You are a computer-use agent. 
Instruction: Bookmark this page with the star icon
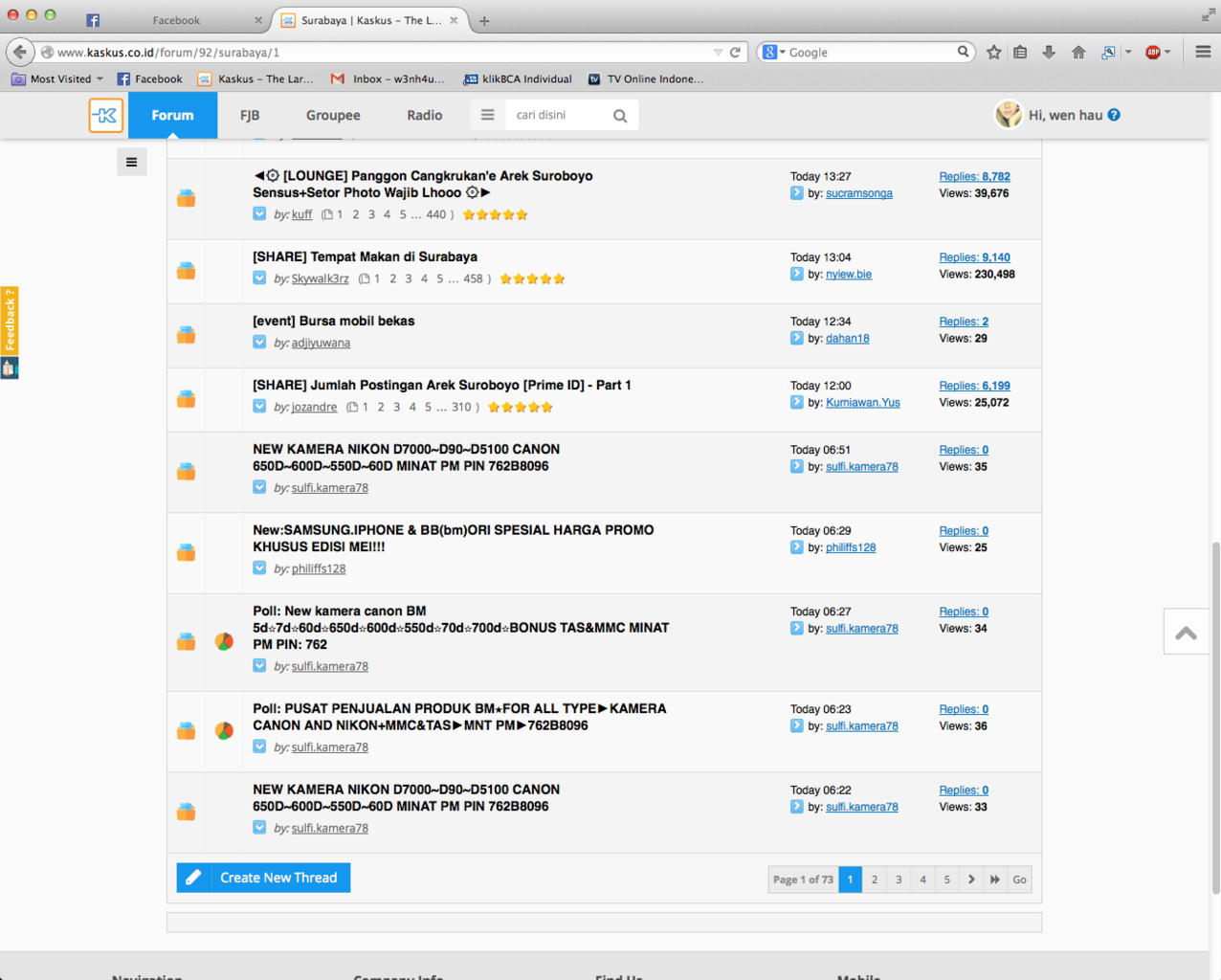pyautogui.click(x=994, y=53)
